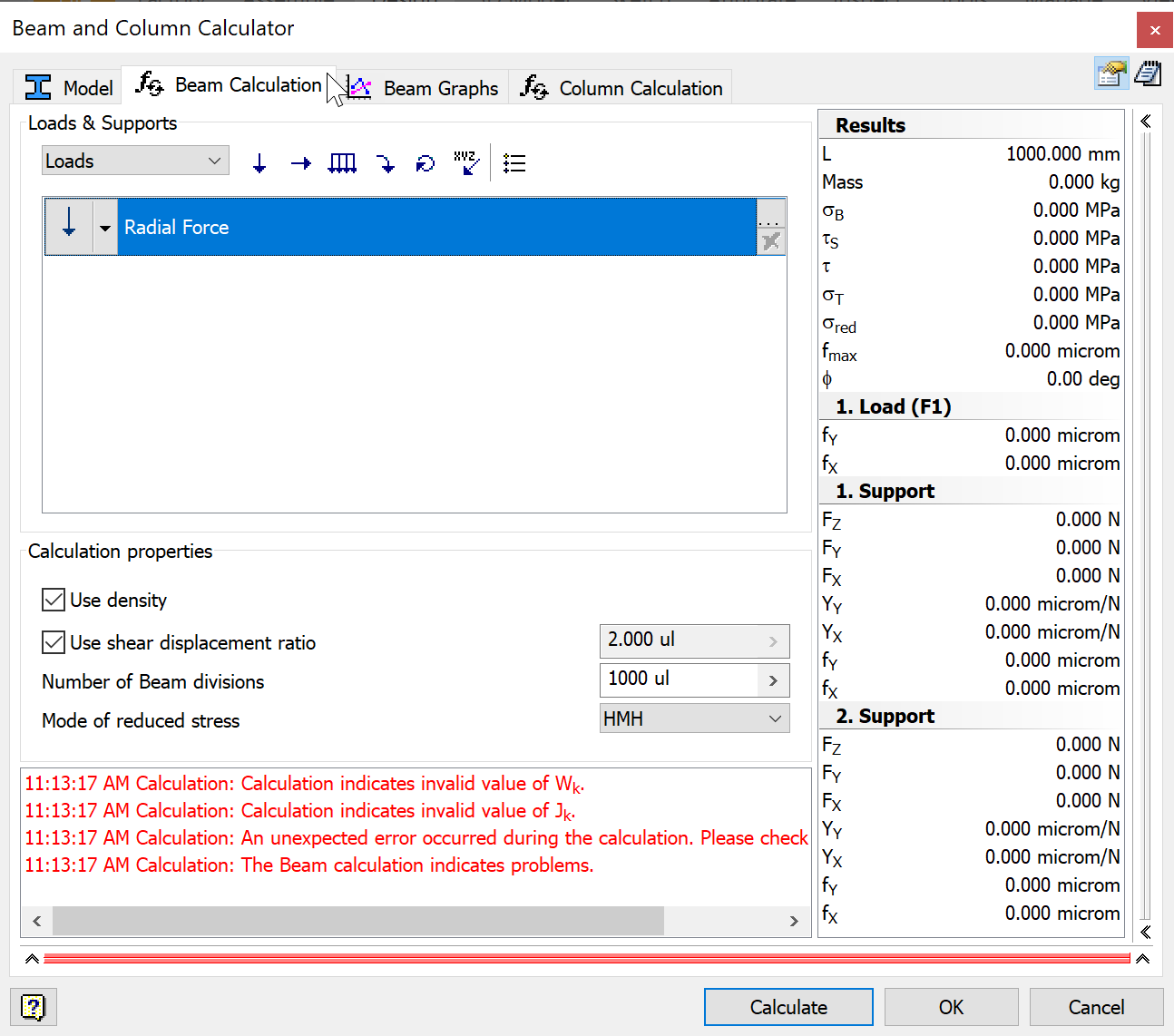Add an Axial Force load
1174x1036 pixels.
(300, 162)
